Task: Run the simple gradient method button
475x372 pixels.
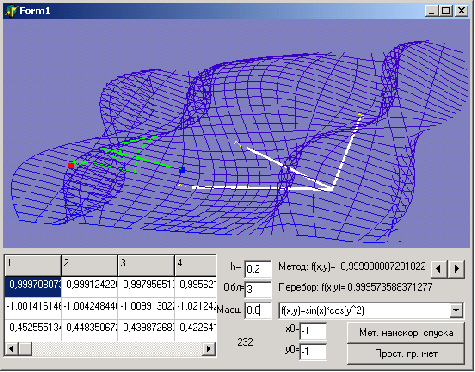Action: (x=406, y=354)
